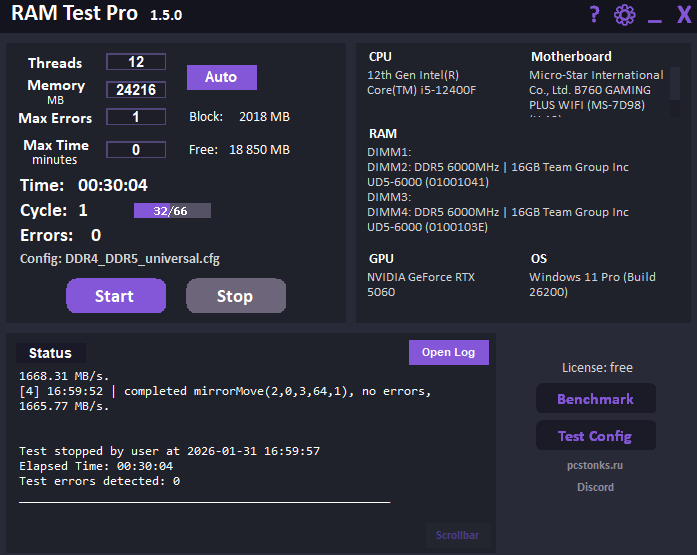This screenshot has height=555, width=697.
Task: Launch the Benchmark tool
Action: [x=595, y=399]
